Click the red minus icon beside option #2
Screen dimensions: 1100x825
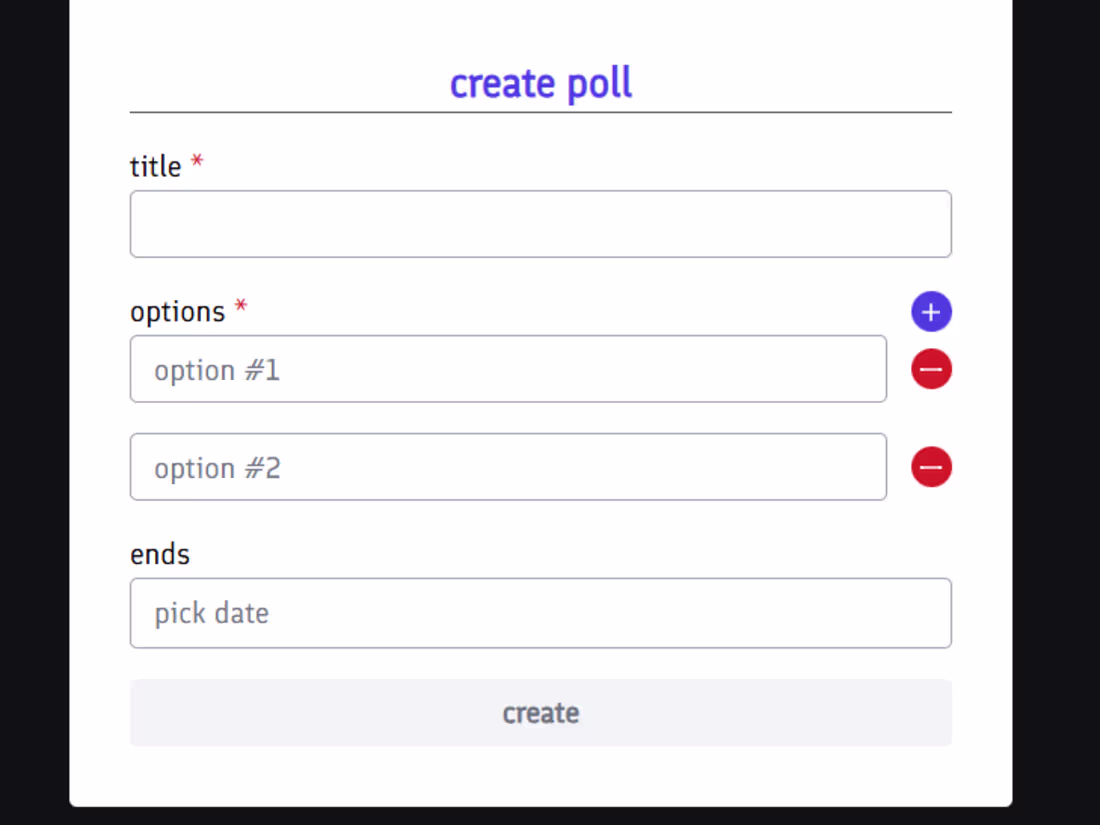coord(931,467)
